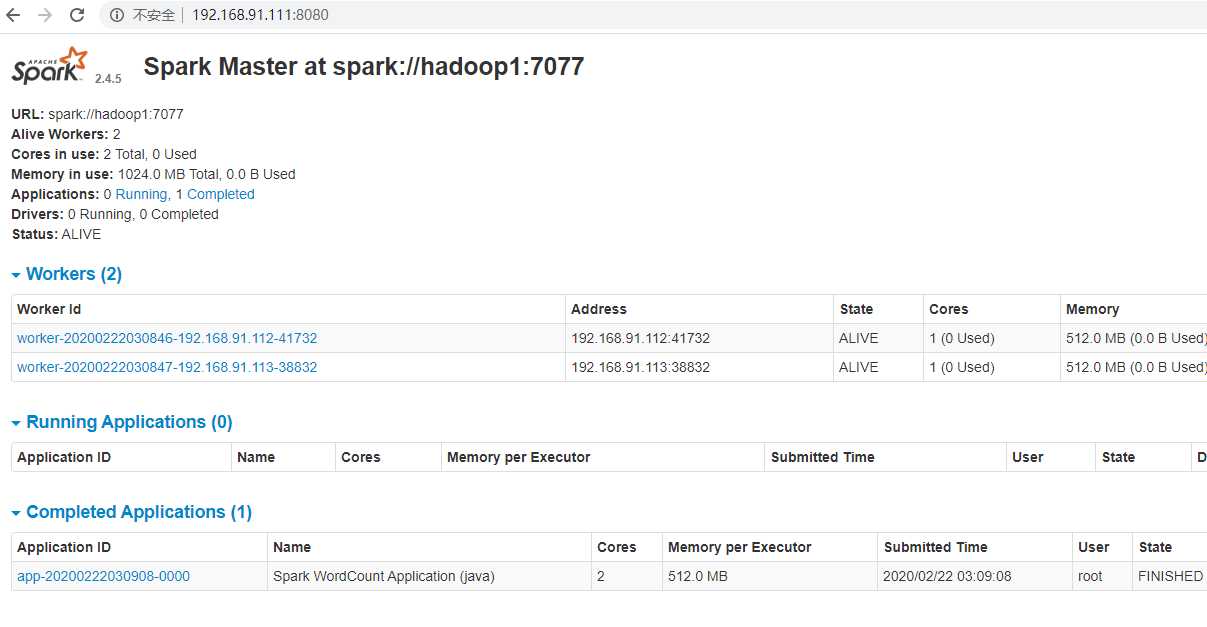The height and width of the screenshot is (627, 1207).
Task: Click the Worker Id column header
Action: (x=49, y=309)
